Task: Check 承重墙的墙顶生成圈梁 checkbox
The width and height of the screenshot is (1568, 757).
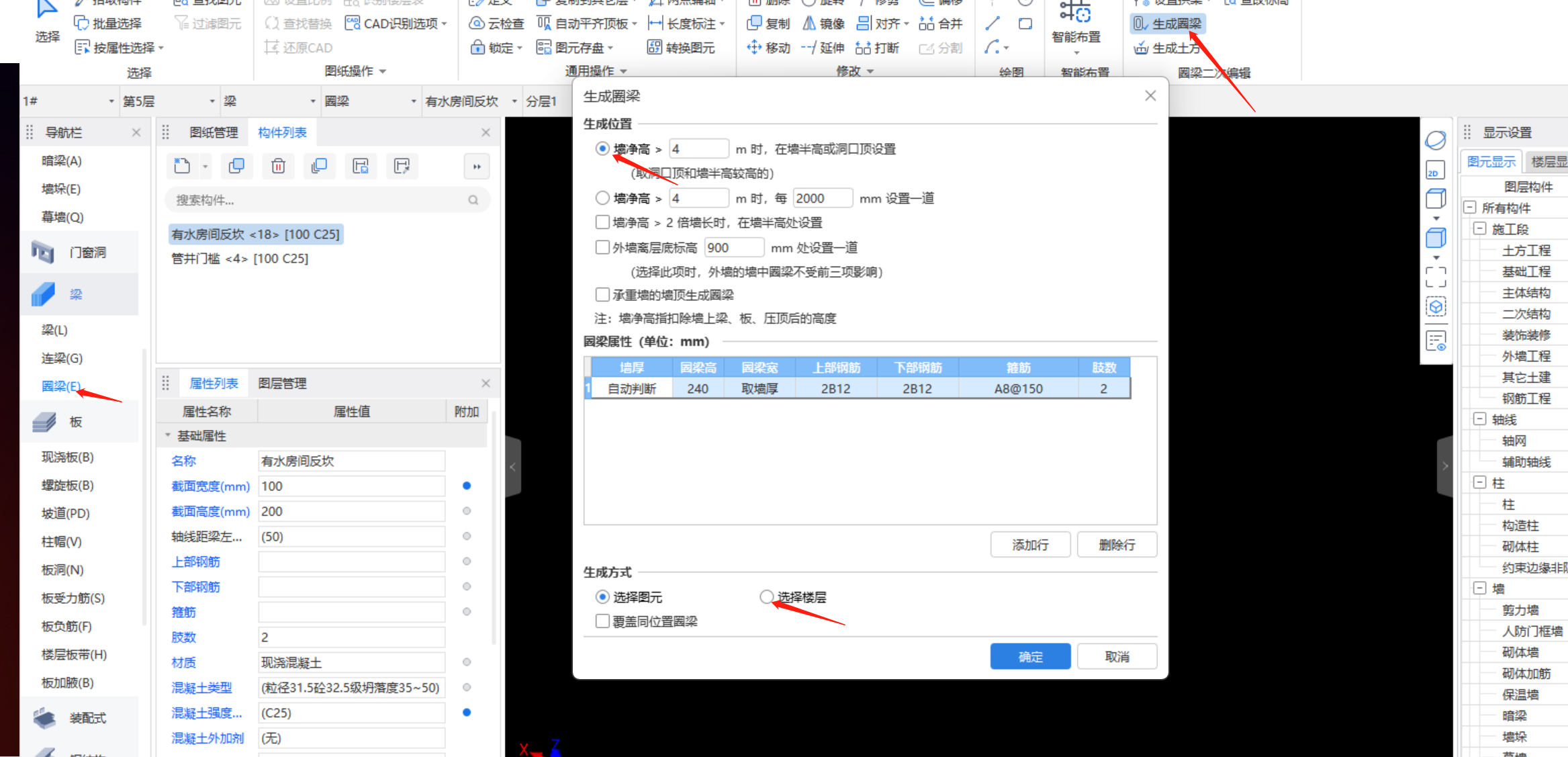Action: tap(602, 294)
